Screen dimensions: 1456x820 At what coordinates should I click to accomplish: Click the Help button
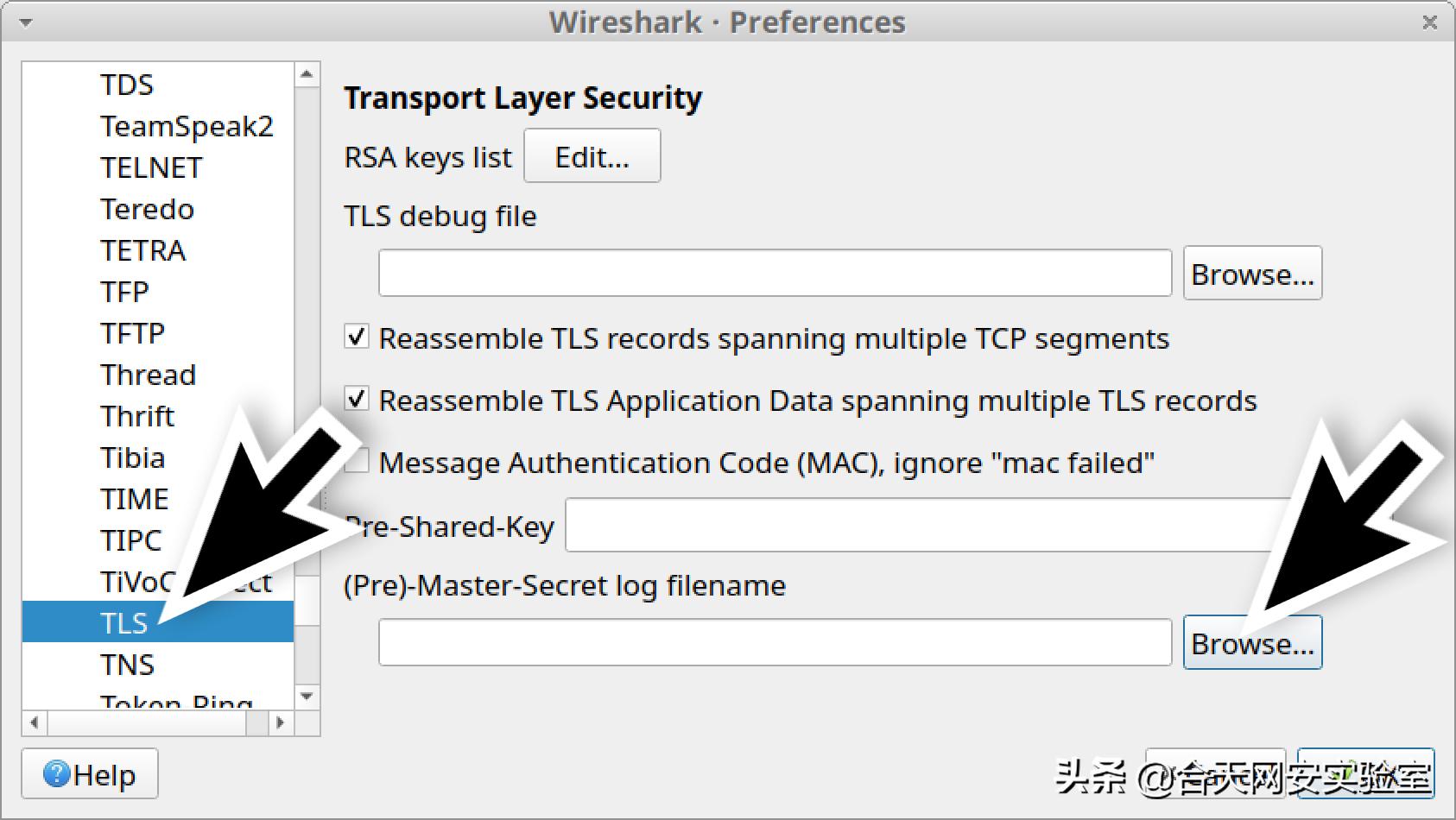click(x=90, y=774)
